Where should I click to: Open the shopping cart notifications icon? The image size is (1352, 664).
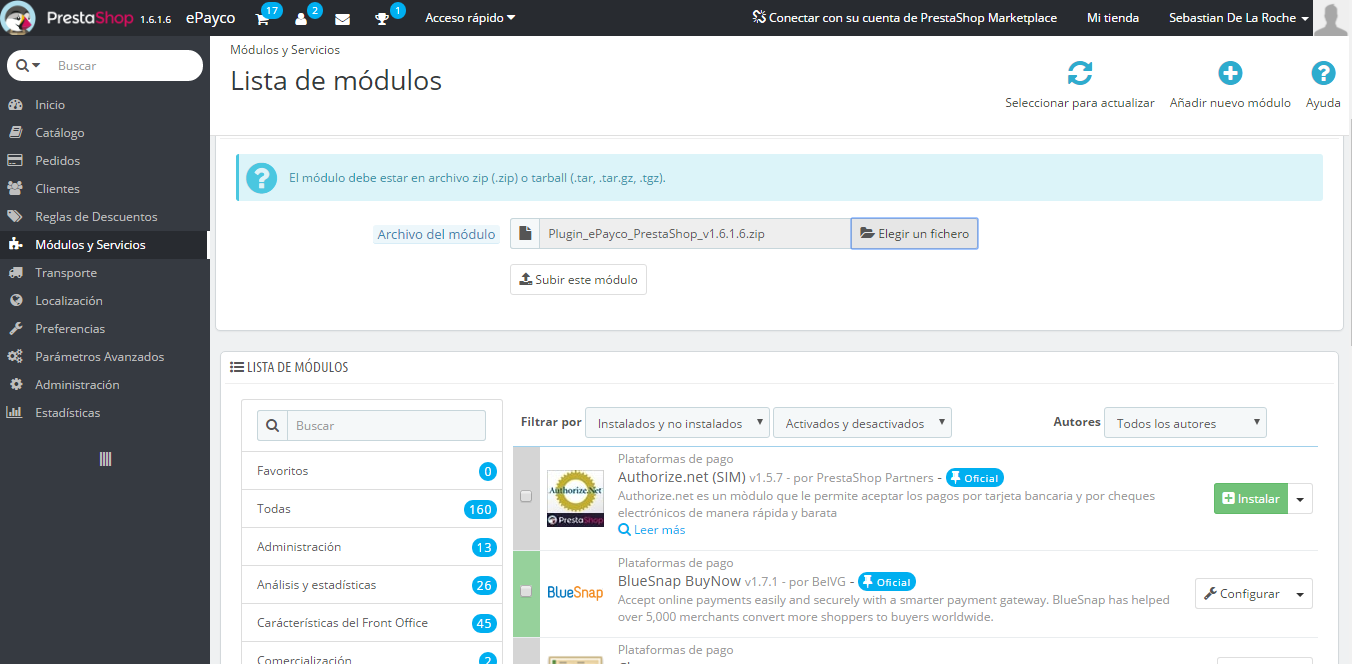tap(263, 19)
